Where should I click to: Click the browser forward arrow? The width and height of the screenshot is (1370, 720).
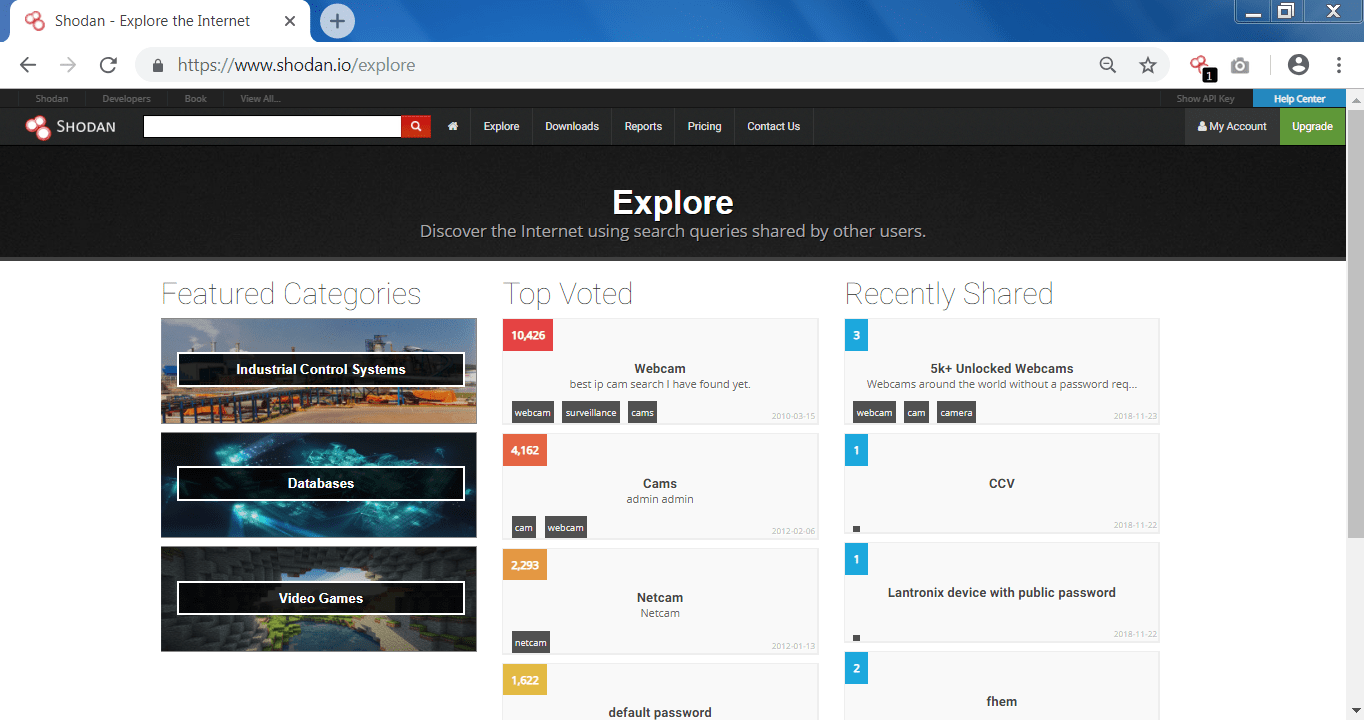pos(68,65)
